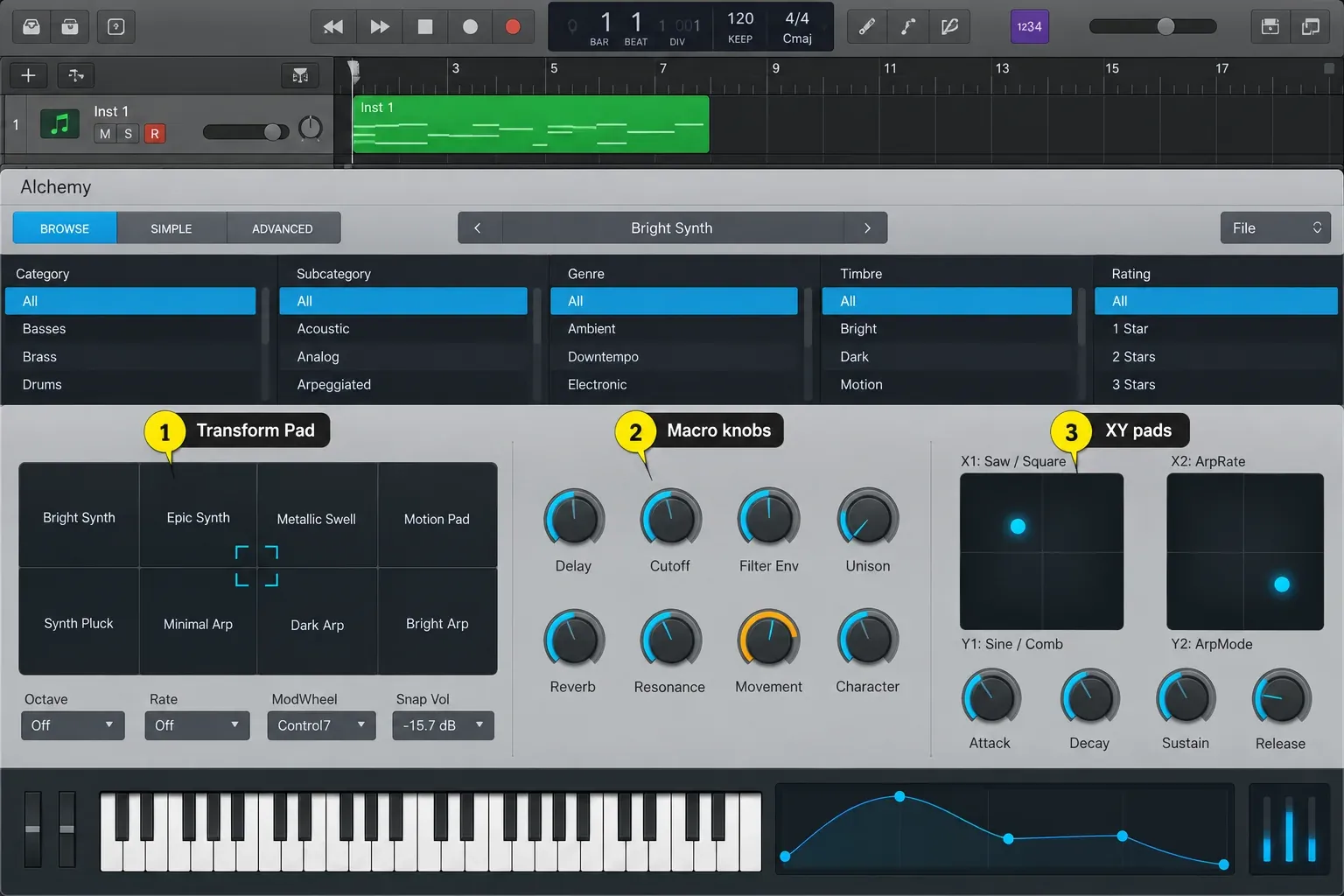Stop playback
Viewport: 1344px width, 896px height.
tap(425, 27)
